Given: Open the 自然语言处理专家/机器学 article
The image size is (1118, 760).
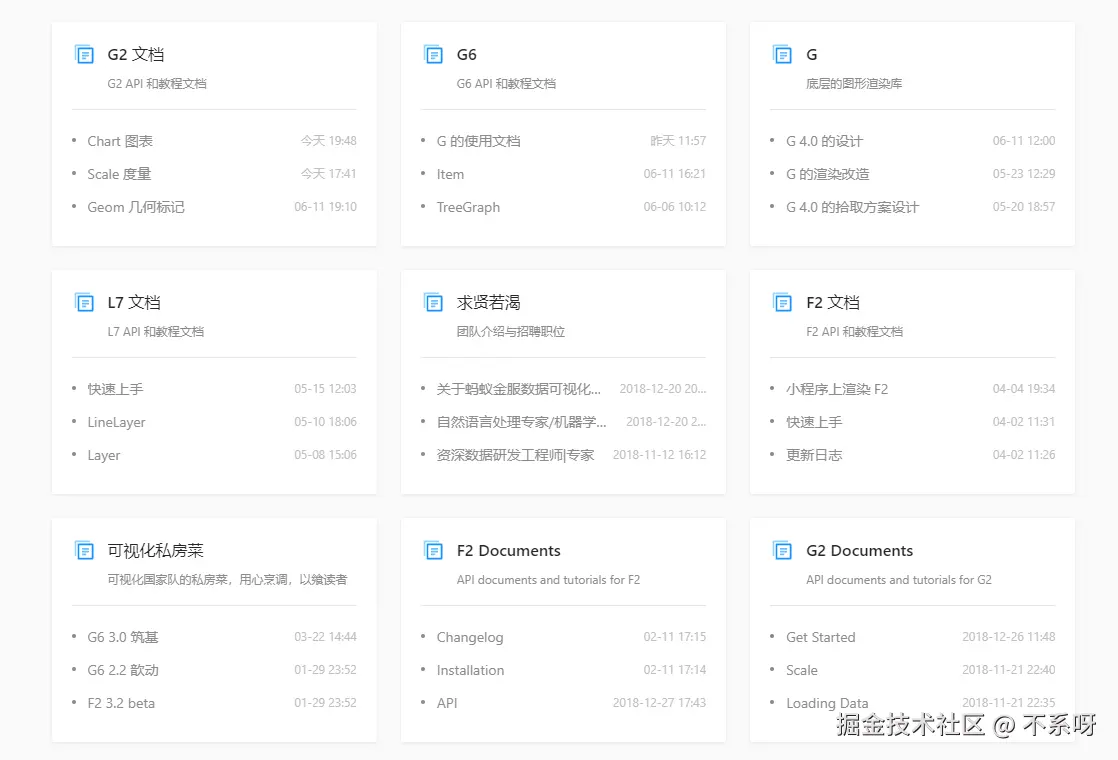Looking at the screenshot, I should [x=521, y=422].
